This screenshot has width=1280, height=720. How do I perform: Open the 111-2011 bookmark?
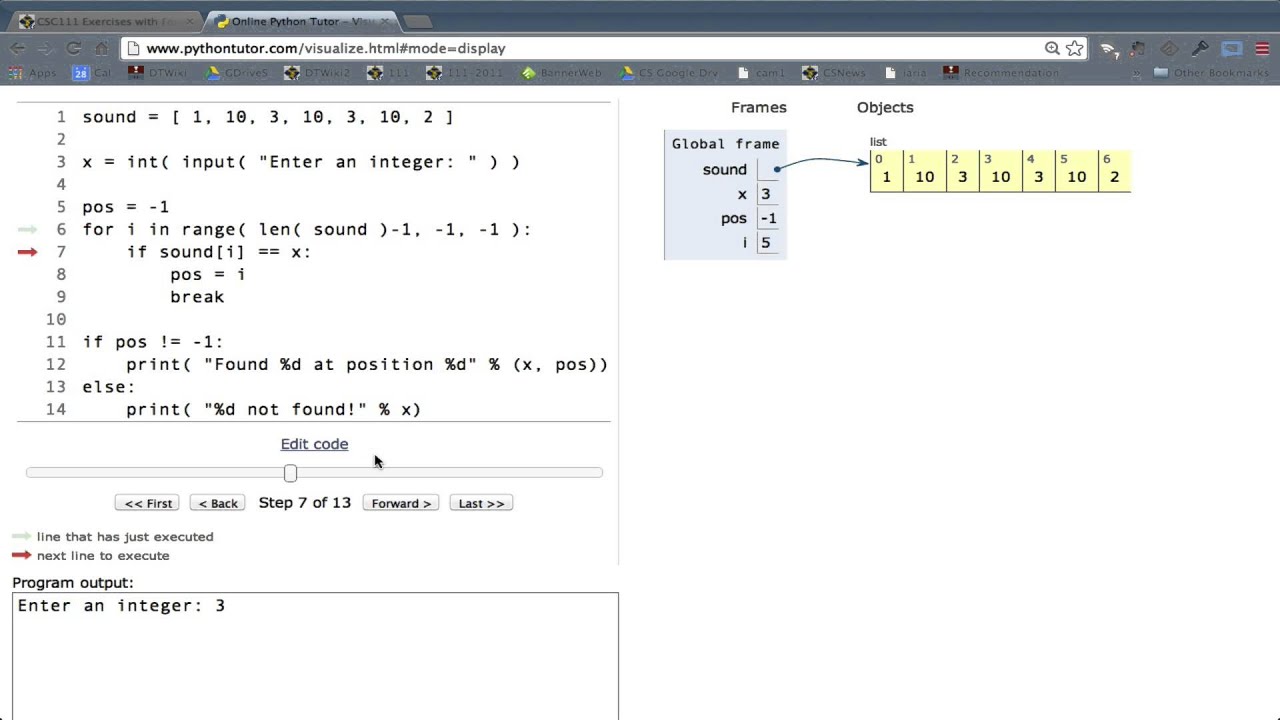[x=466, y=73]
